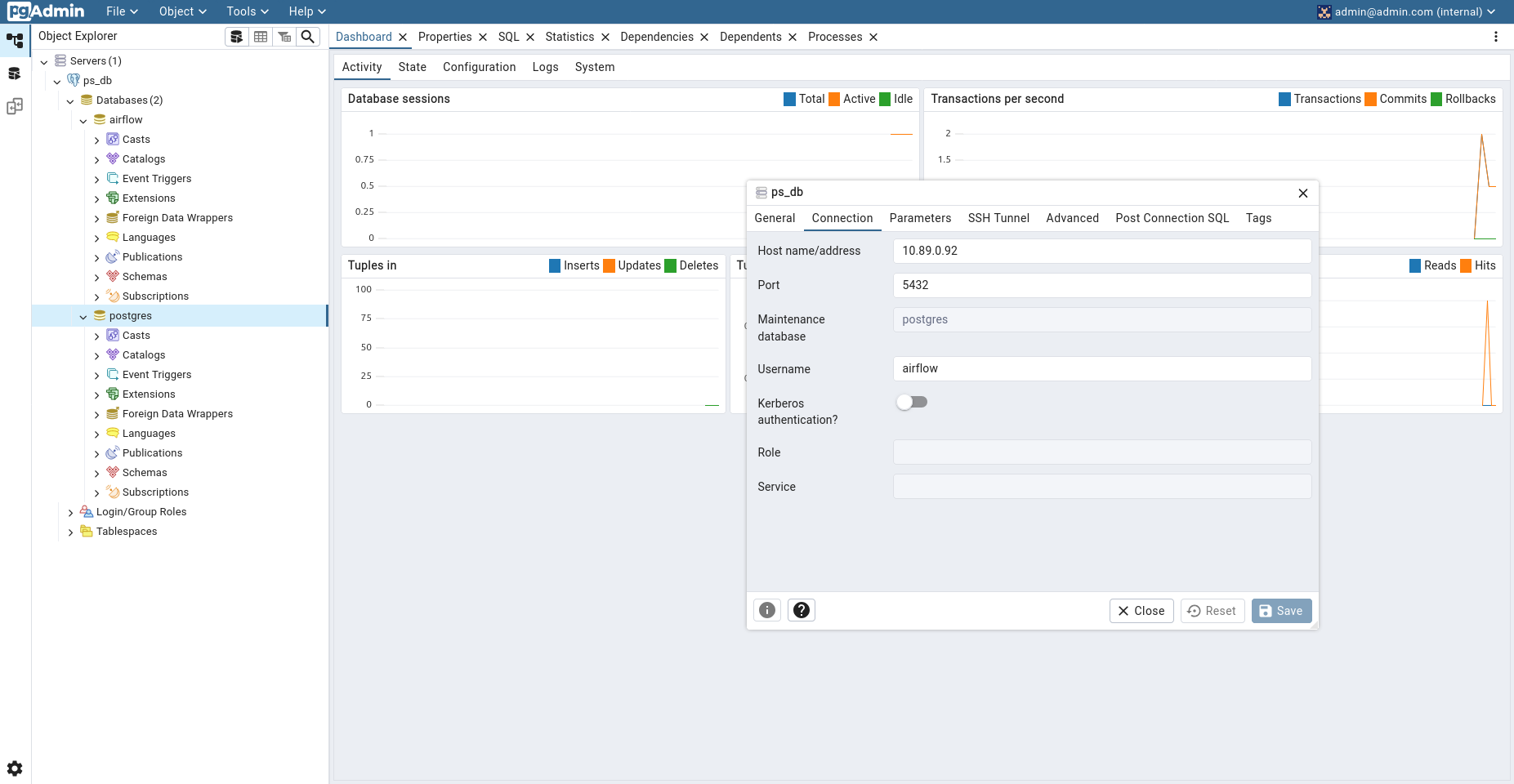Click the Username input field
1514x784 pixels.
click(1102, 368)
